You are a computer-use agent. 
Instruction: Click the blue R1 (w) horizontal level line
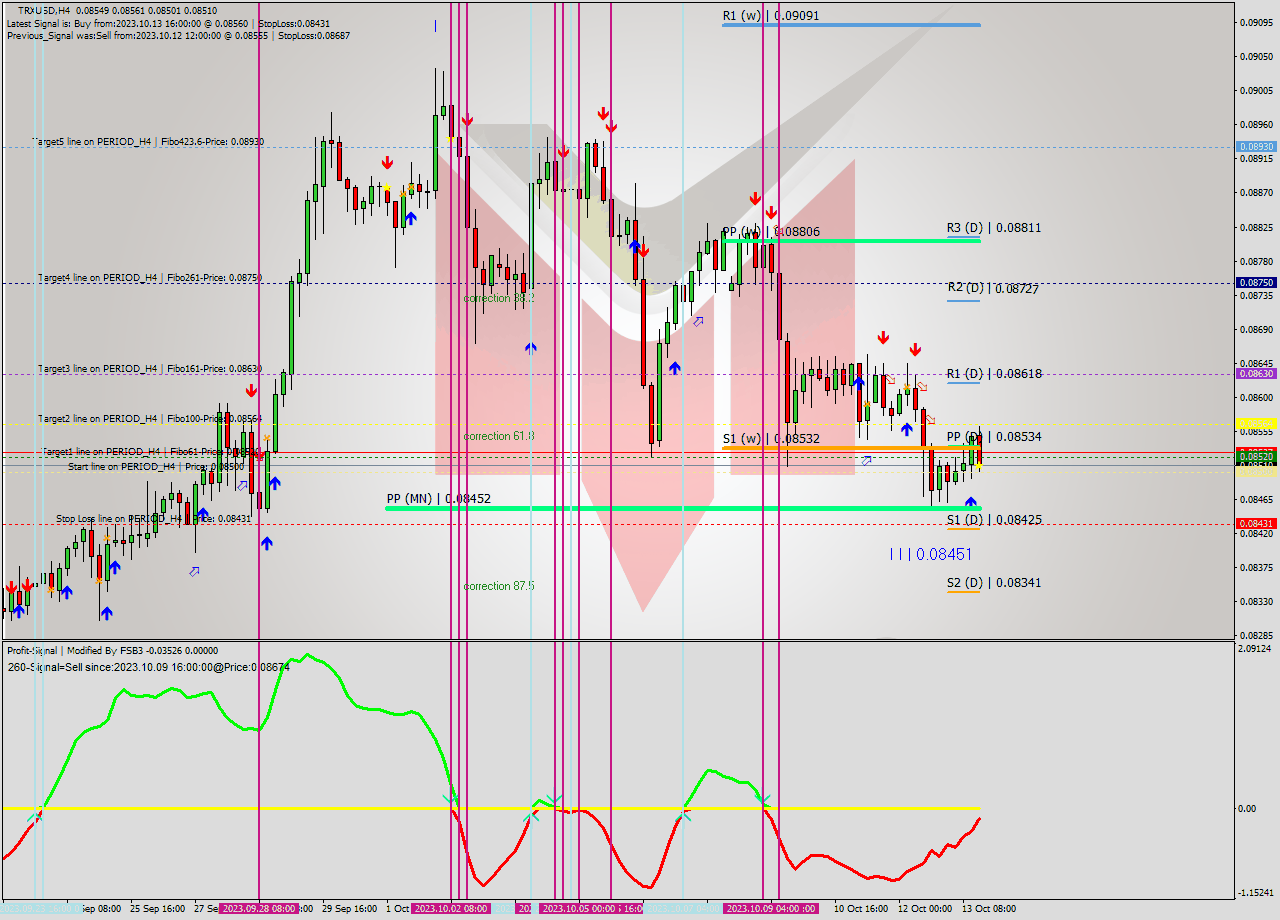(x=851, y=25)
